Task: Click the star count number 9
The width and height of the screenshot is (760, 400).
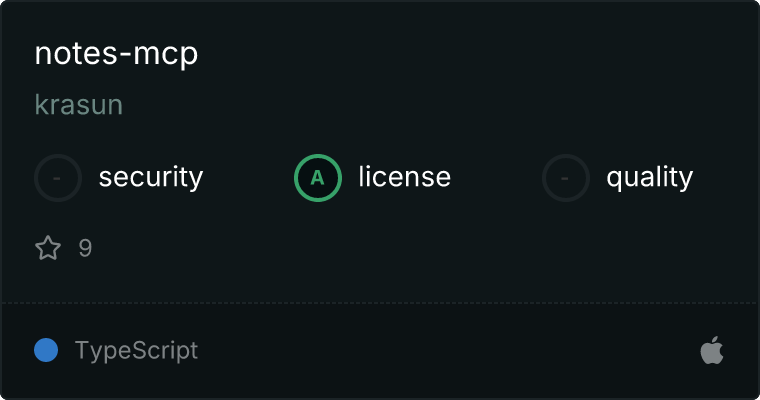Action: click(x=85, y=248)
